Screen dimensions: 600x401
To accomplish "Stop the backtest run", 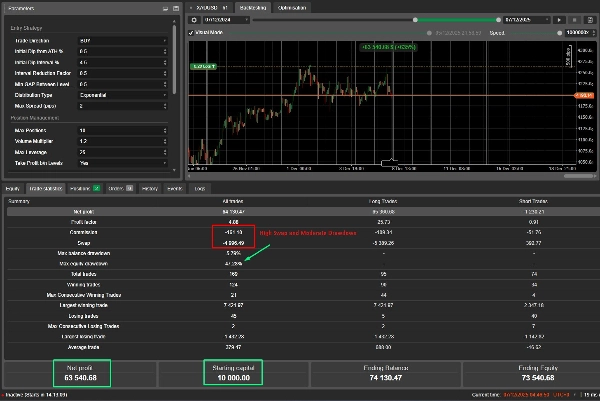I will 574,20.
